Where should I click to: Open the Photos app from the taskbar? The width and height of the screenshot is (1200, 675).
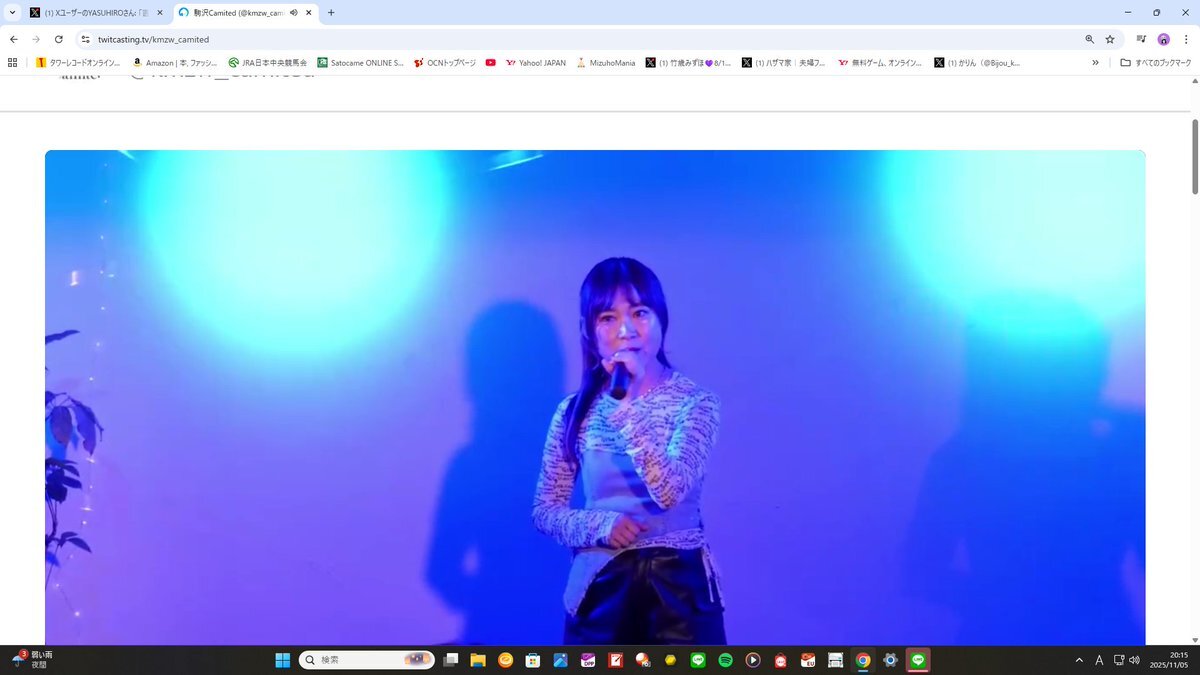(561, 660)
